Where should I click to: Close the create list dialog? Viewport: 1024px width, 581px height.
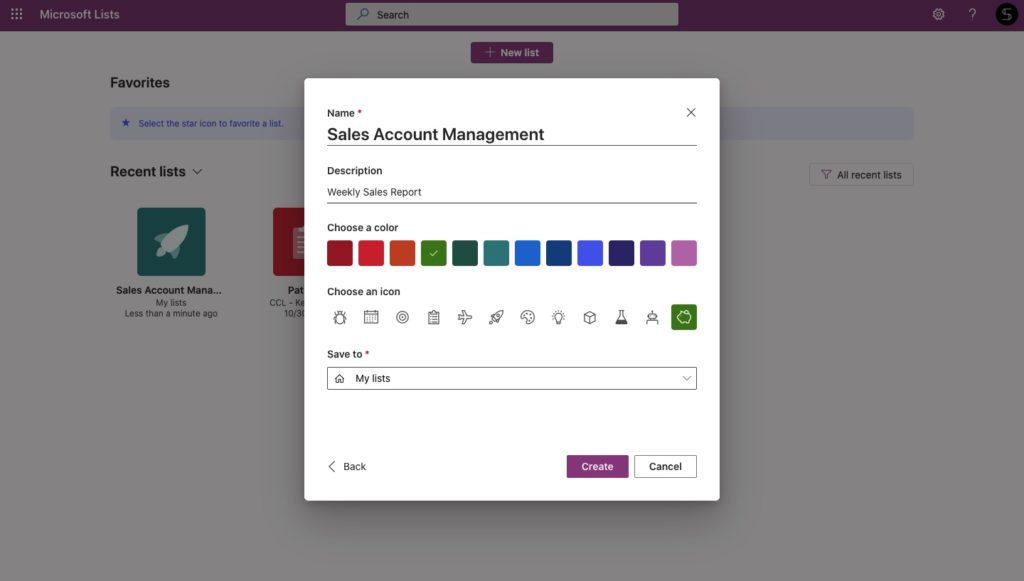click(x=691, y=112)
